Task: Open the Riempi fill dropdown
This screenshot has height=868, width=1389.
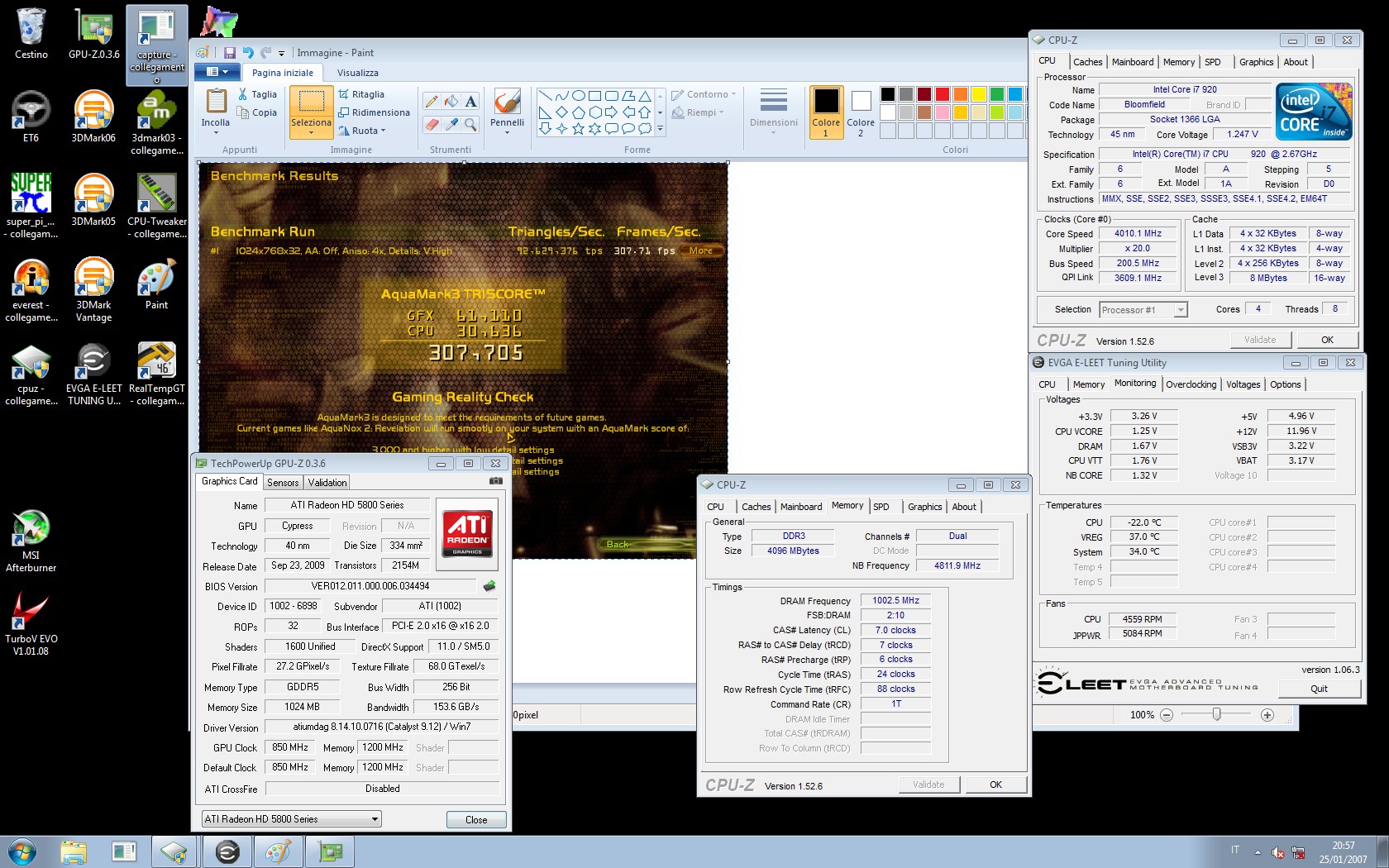Action: point(698,112)
